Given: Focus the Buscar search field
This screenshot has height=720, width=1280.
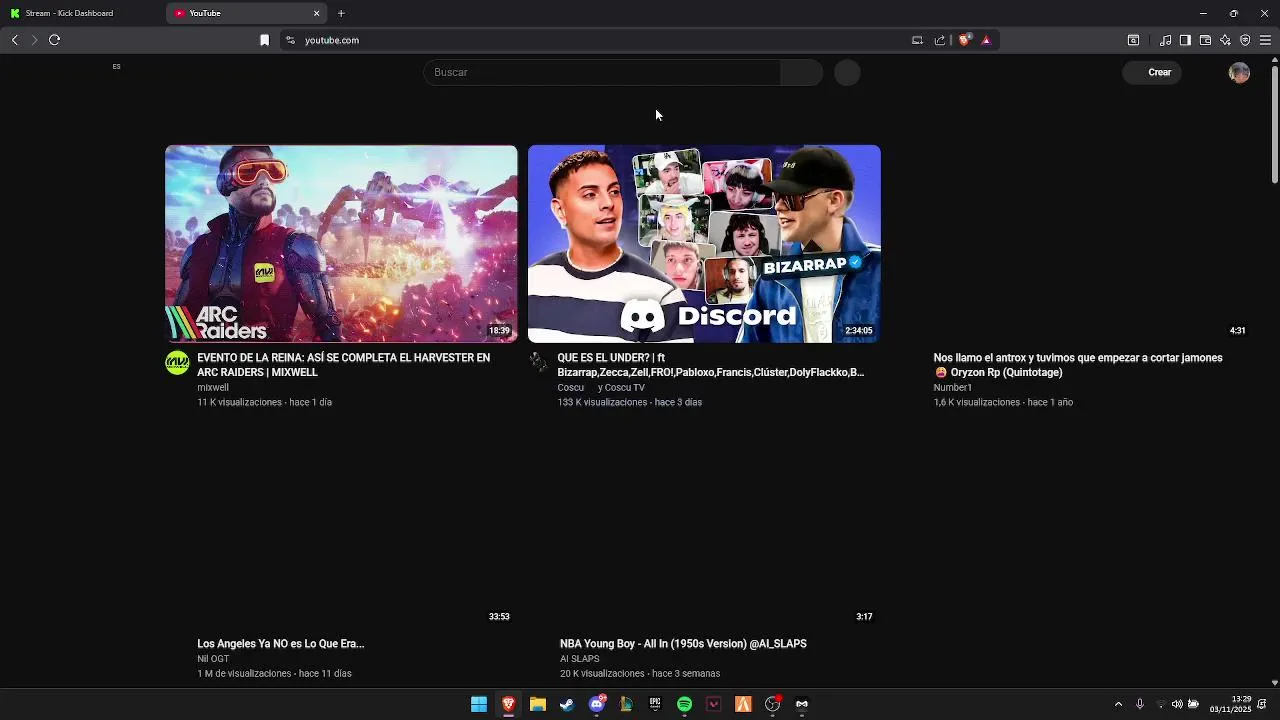Looking at the screenshot, I should click(602, 72).
